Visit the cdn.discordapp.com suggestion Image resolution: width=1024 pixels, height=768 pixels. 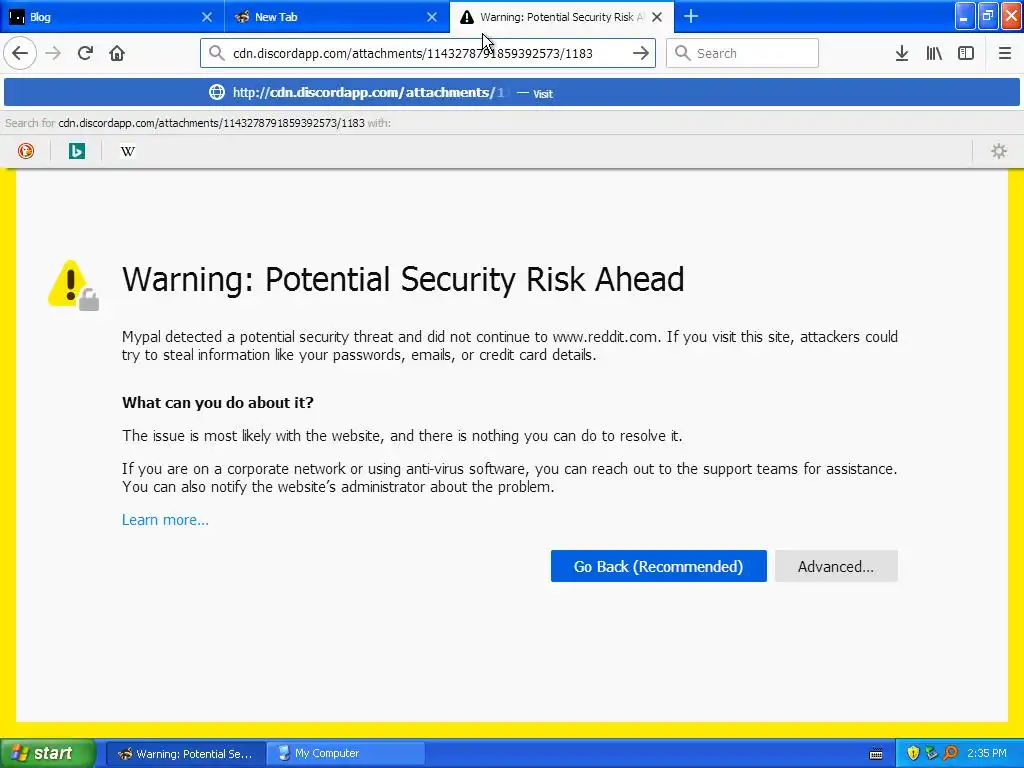pyautogui.click(x=512, y=93)
